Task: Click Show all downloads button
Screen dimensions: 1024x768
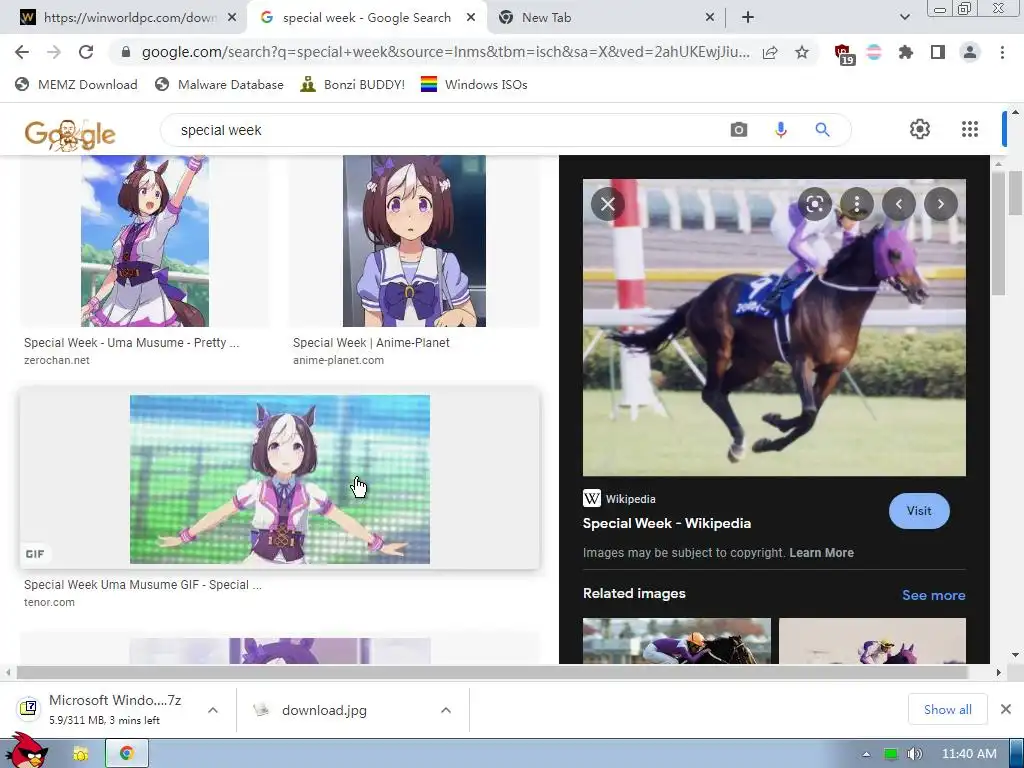Action: pyautogui.click(x=947, y=709)
